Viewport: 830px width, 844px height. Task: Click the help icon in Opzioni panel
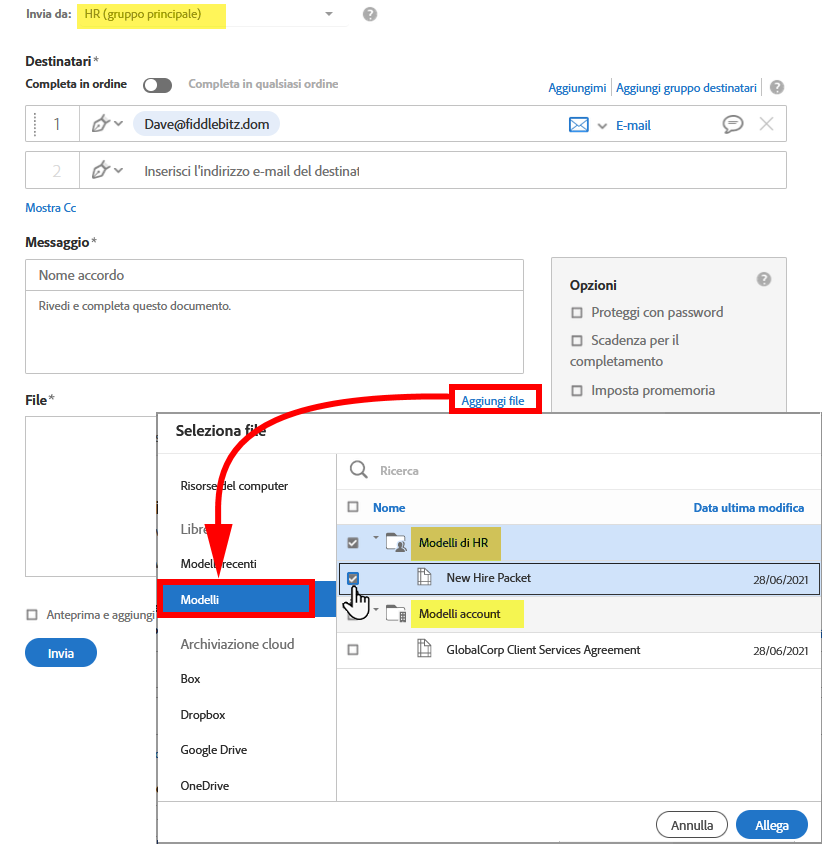(764, 279)
